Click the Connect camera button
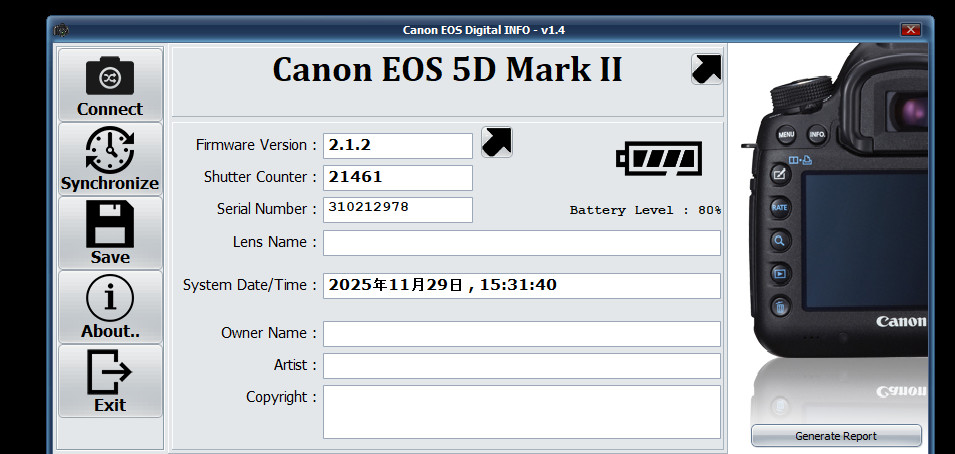The height and width of the screenshot is (454, 955). 110,85
